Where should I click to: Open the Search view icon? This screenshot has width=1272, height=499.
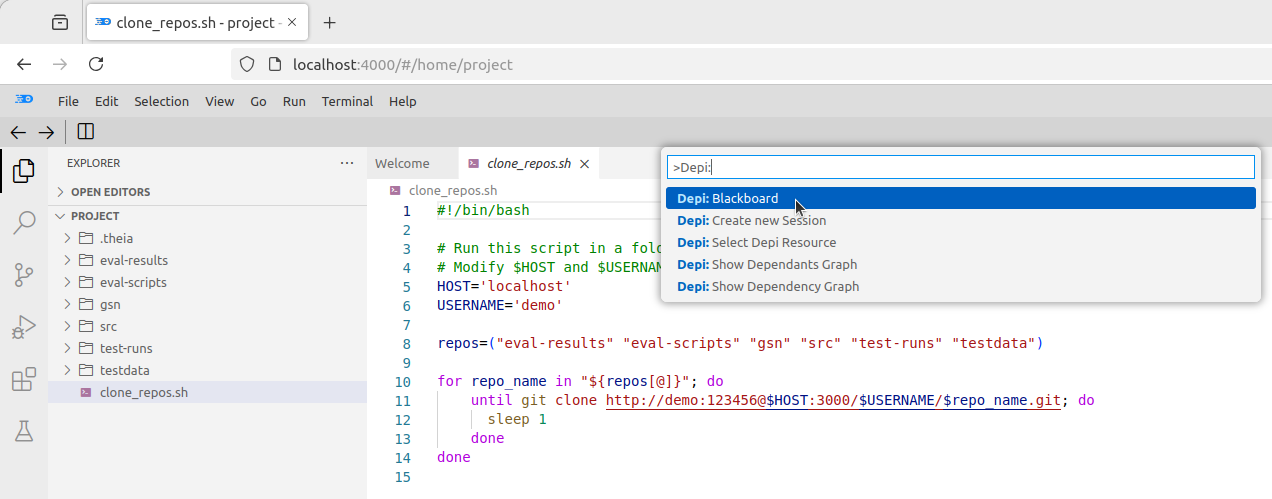click(x=23, y=223)
